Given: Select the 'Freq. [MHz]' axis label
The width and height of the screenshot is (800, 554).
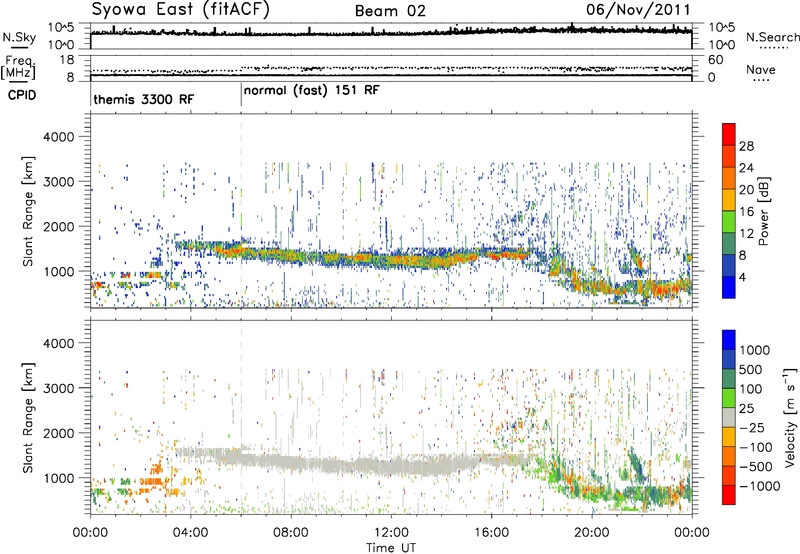Looking at the screenshot, I should click(18, 67).
